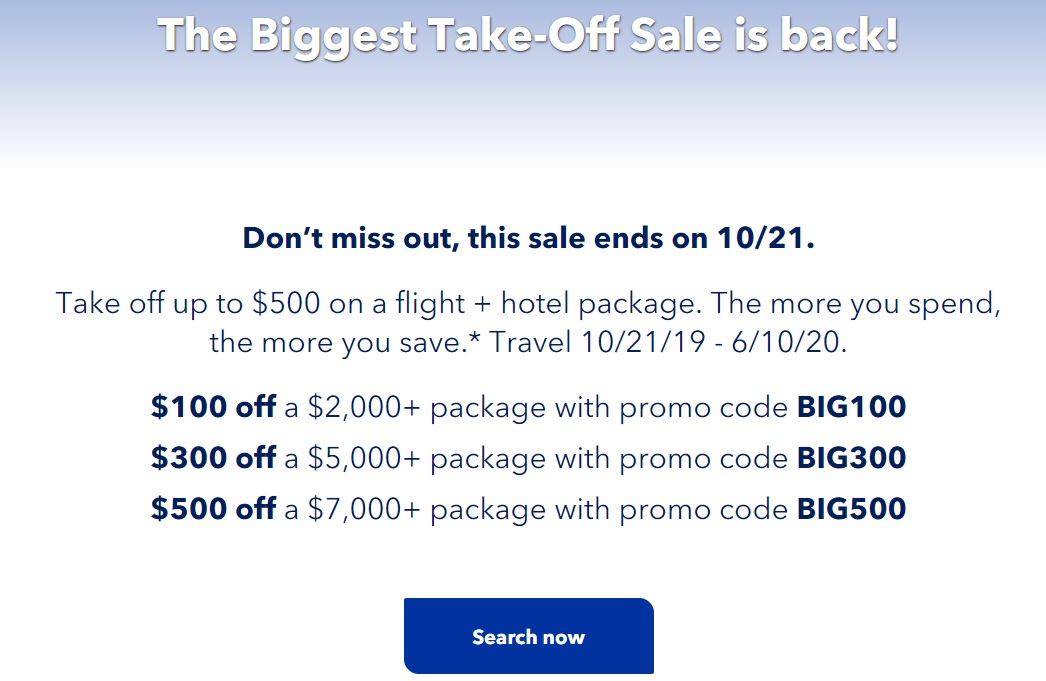Click the bold "$100 off" text
1046x681 pixels.
[213, 407]
